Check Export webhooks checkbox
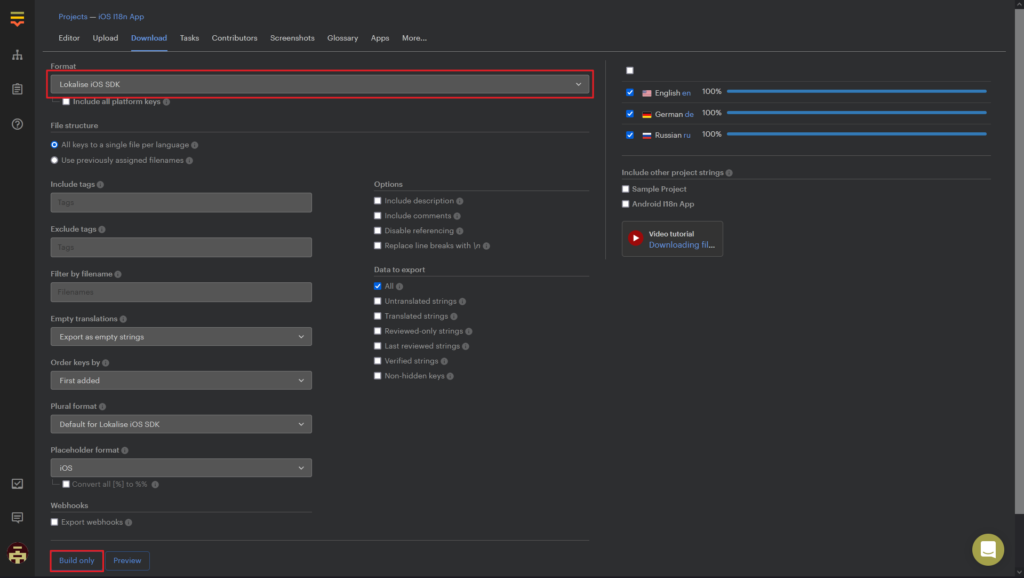 (x=54, y=522)
